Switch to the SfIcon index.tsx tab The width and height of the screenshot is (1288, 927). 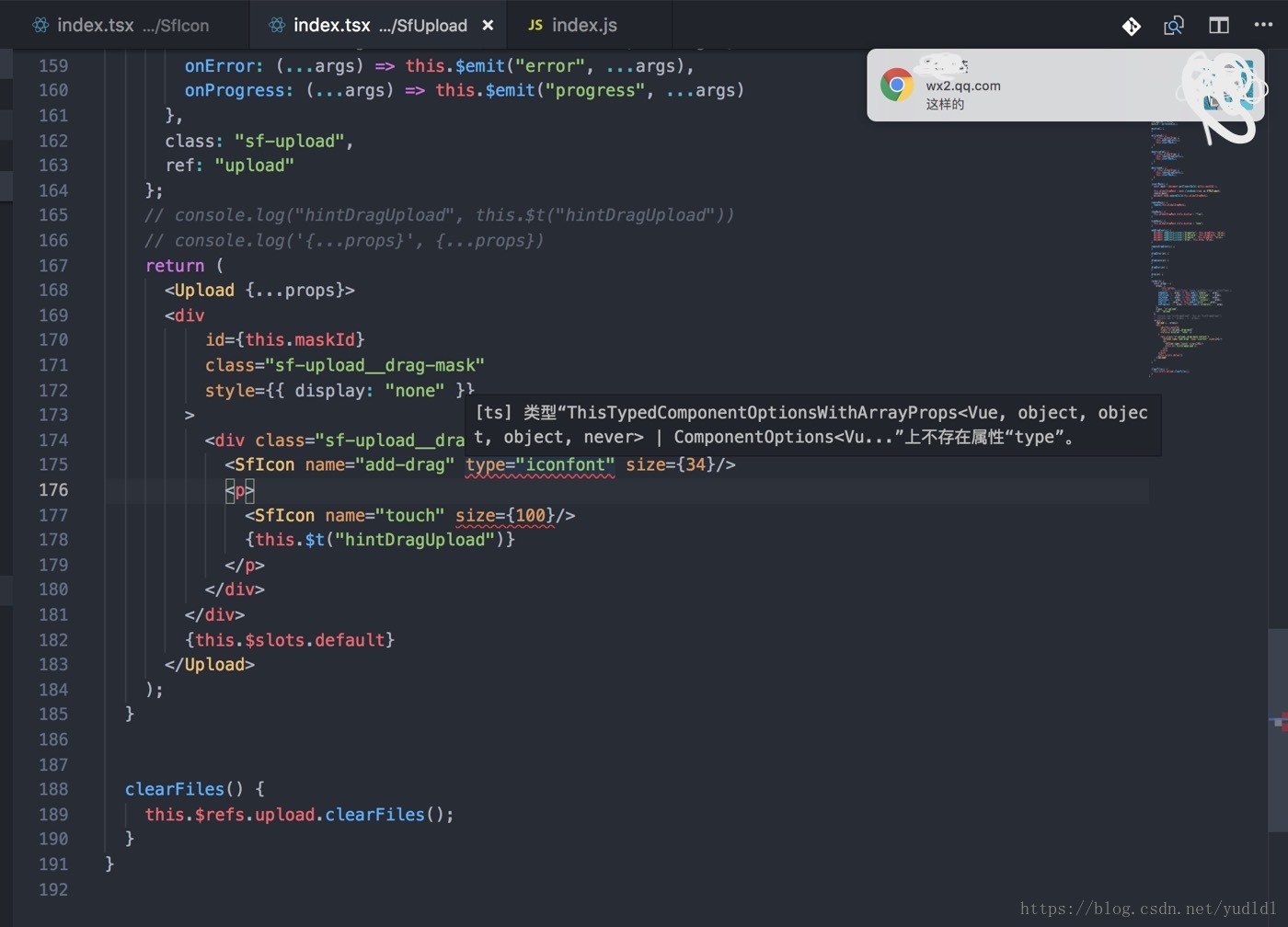point(123,25)
